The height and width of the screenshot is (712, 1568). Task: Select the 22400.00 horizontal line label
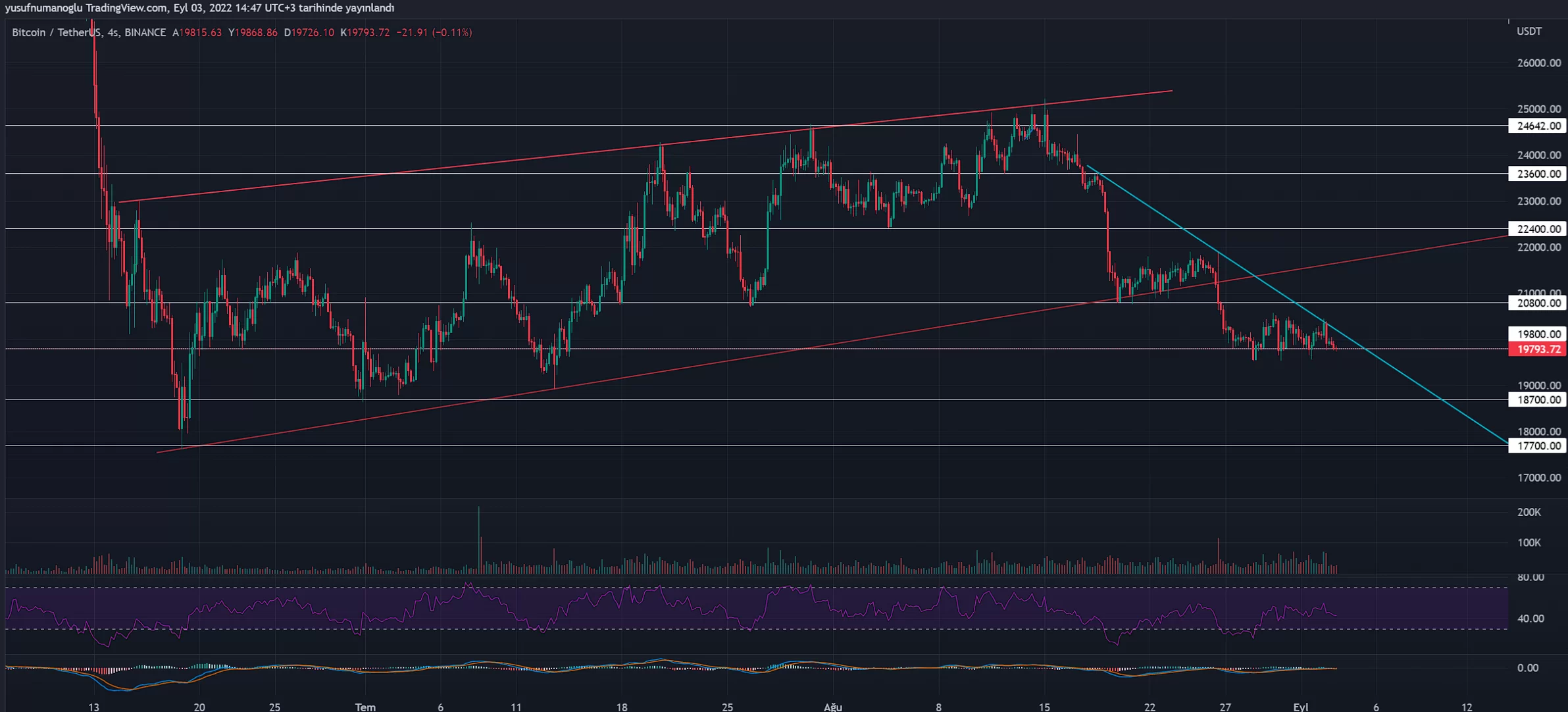tap(1537, 229)
